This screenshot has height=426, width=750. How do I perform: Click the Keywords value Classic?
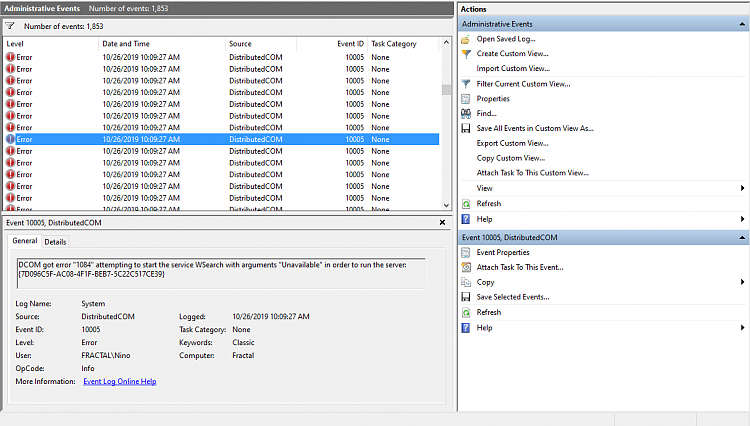[x=243, y=343]
